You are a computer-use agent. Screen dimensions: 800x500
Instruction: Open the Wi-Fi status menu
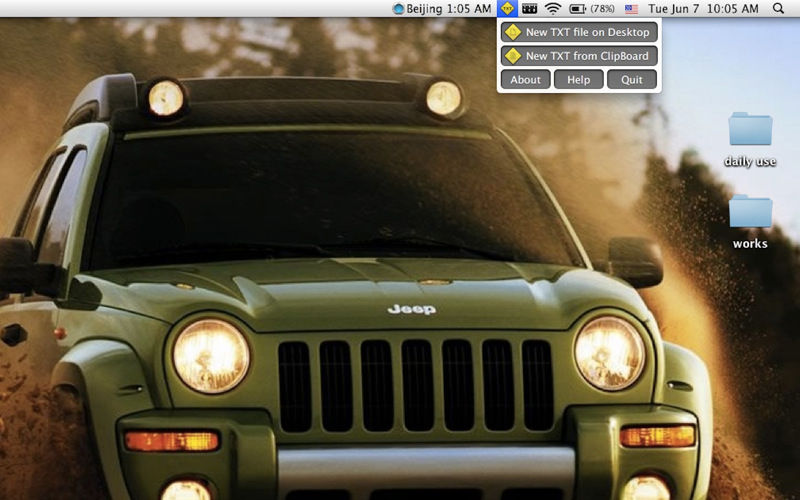(x=553, y=9)
